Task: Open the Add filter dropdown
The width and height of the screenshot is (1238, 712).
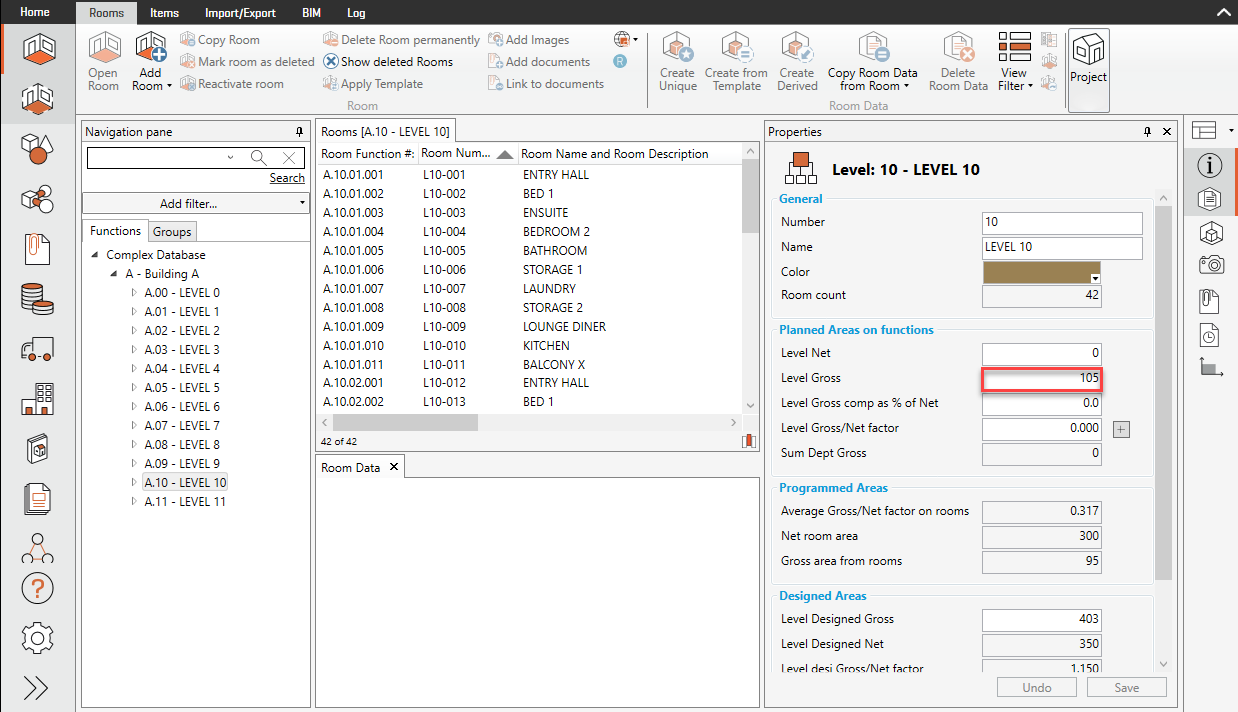Action: (x=196, y=204)
